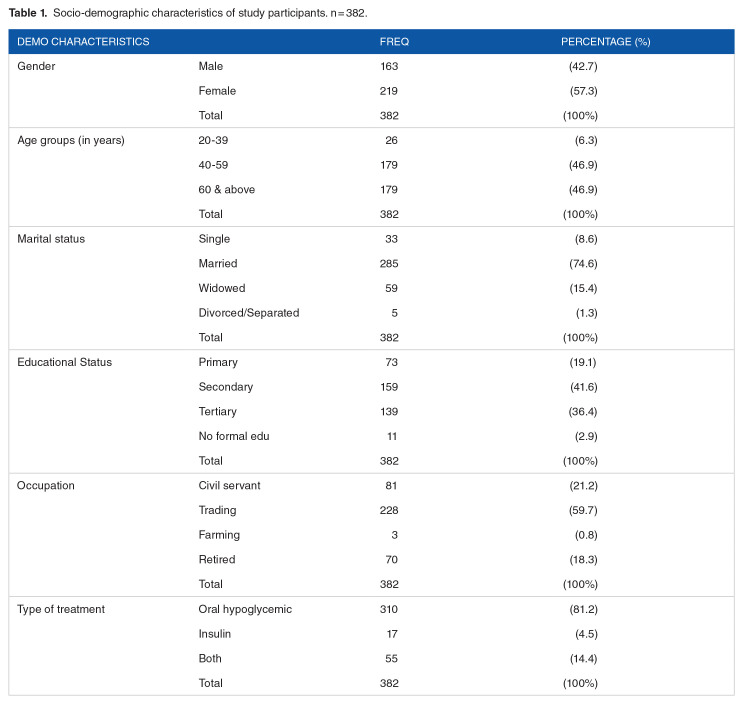Click the Educational Status label
The image size is (743, 704).
tap(64, 362)
